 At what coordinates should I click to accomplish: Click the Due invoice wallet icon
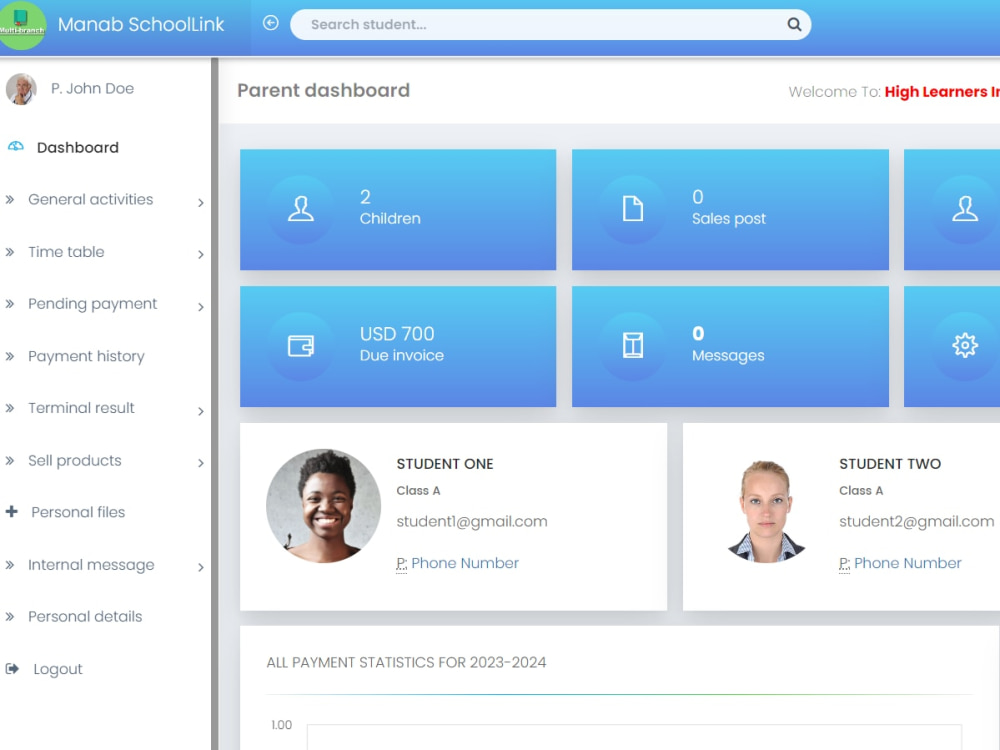300,346
